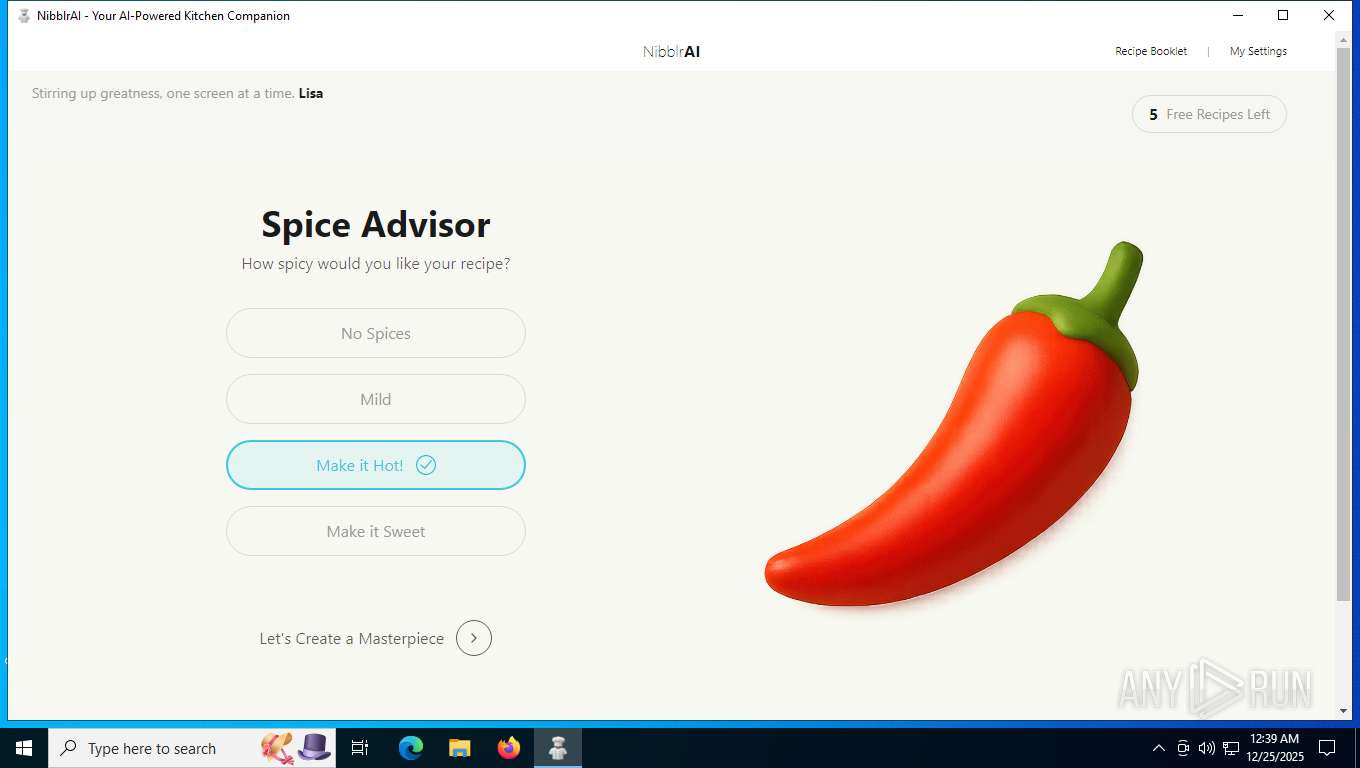Click the scrollbar down arrow
Viewport: 1360px width, 768px height.
1343,711
